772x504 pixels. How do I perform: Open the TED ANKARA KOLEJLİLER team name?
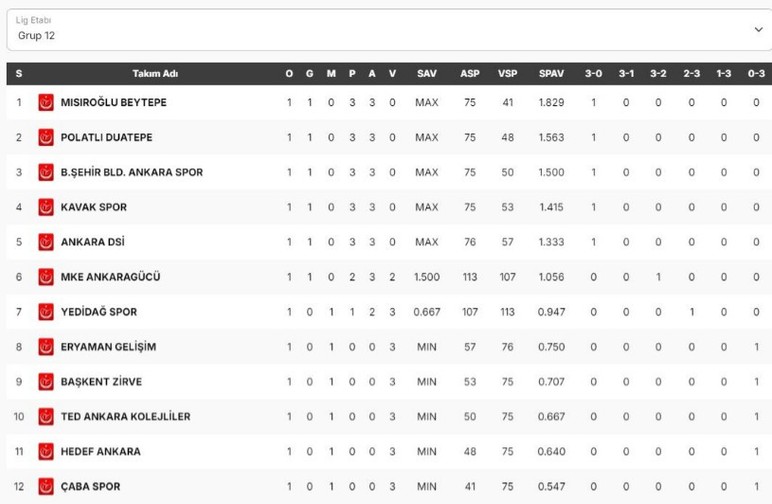pos(125,417)
